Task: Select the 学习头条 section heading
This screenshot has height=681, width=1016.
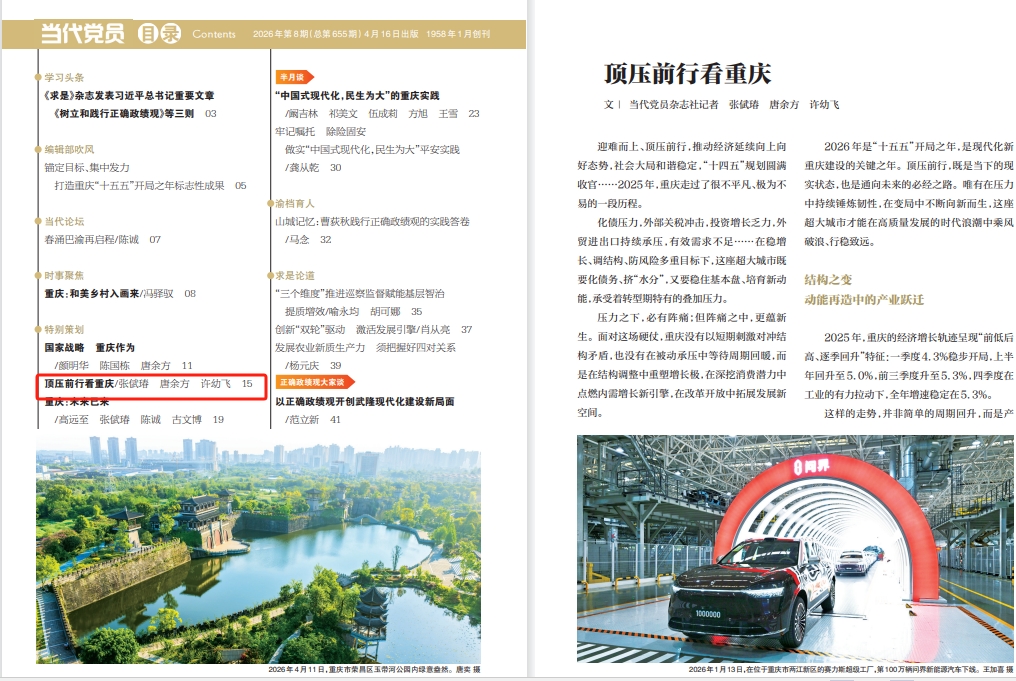Action: tap(64, 77)
